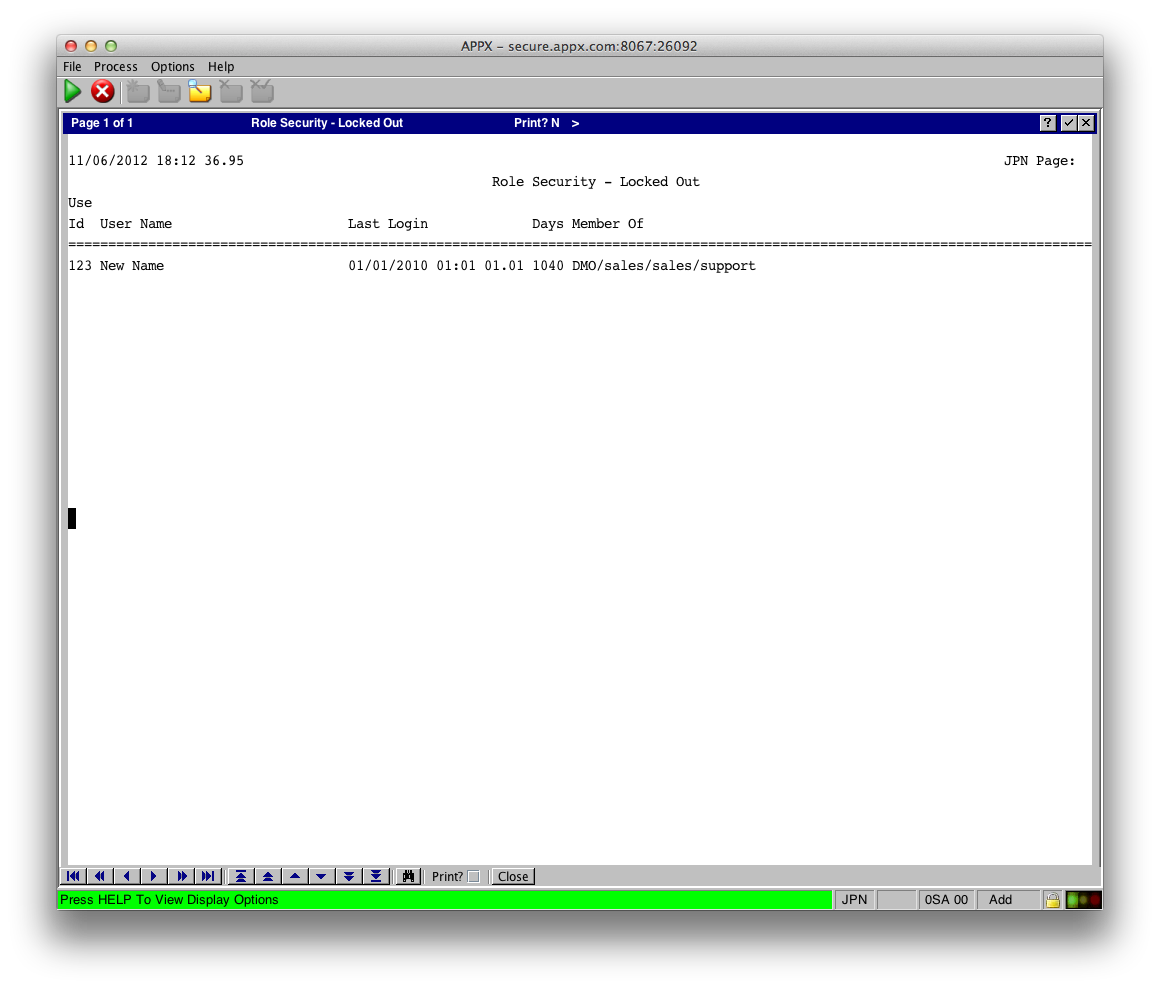
Task: Open the Options menu
Action: point(173,67)
